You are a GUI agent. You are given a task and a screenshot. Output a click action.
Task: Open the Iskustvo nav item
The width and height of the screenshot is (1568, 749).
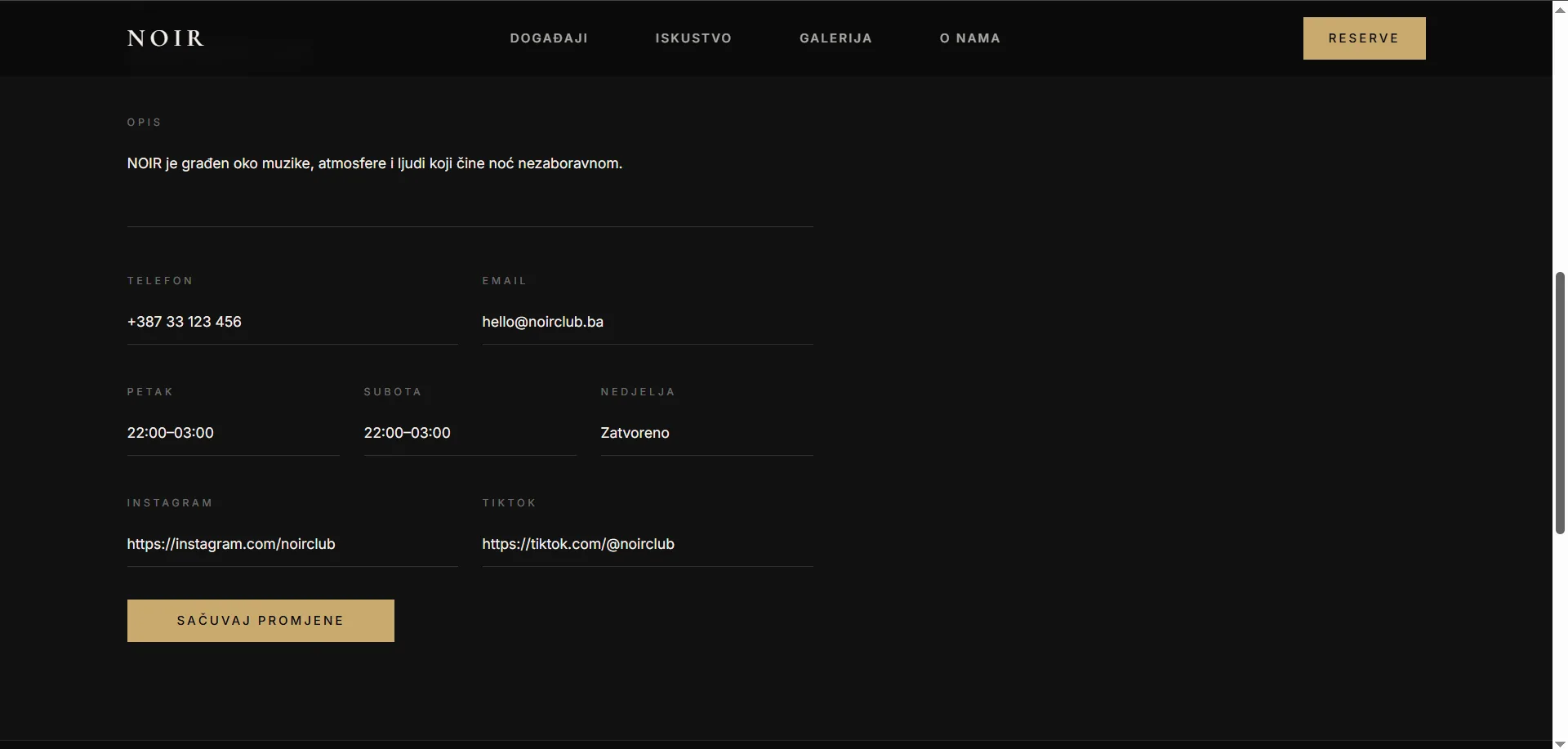coord(693,38)
